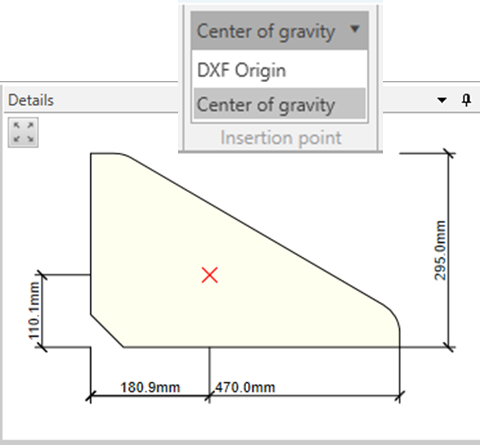480x445 pixels.
Task: Select the 295.0mm height dimension label
Action: tap(440, 250)
